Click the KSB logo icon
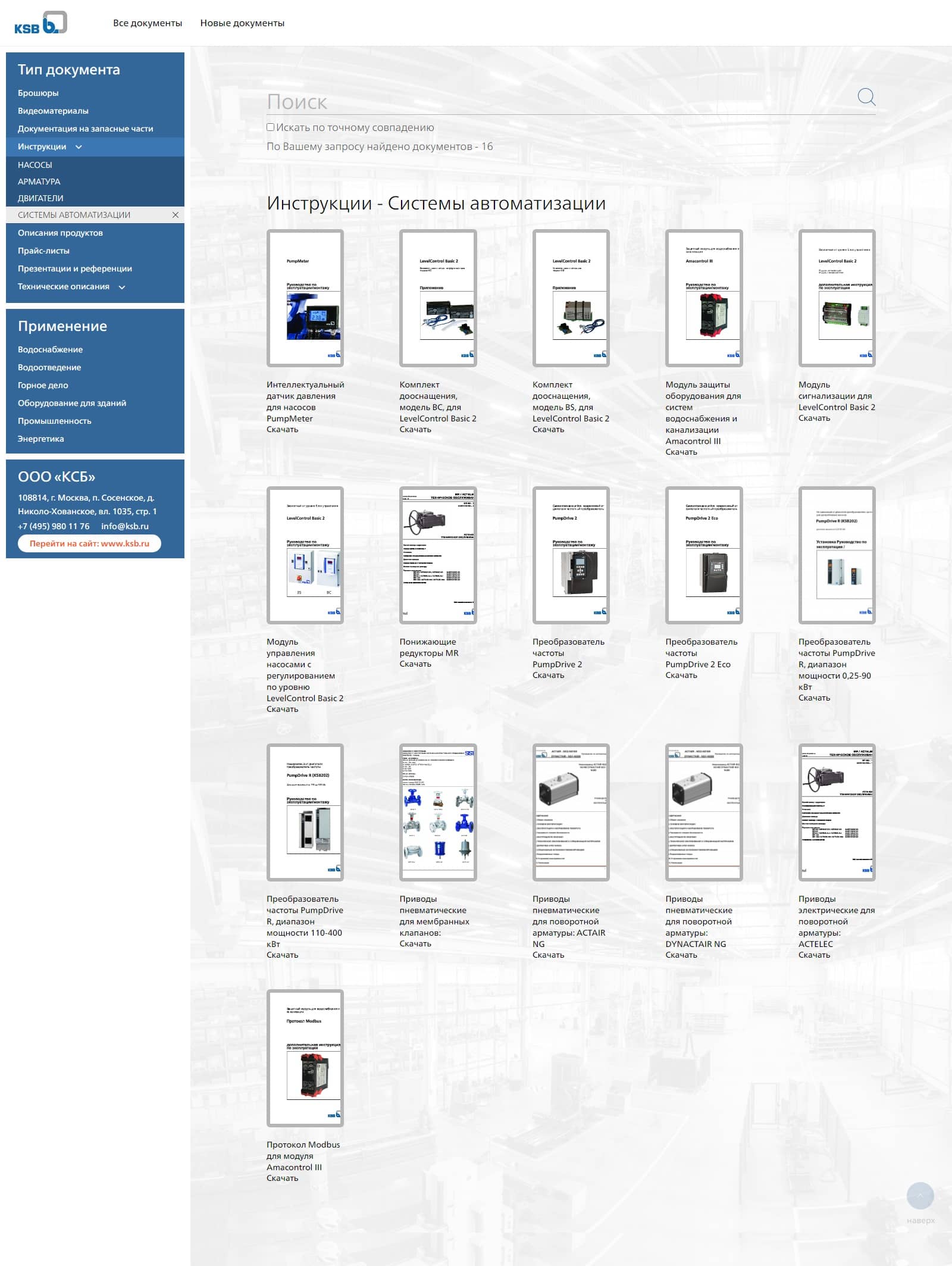This screenshot has height=1266, width=952. (x=40, y=23)
